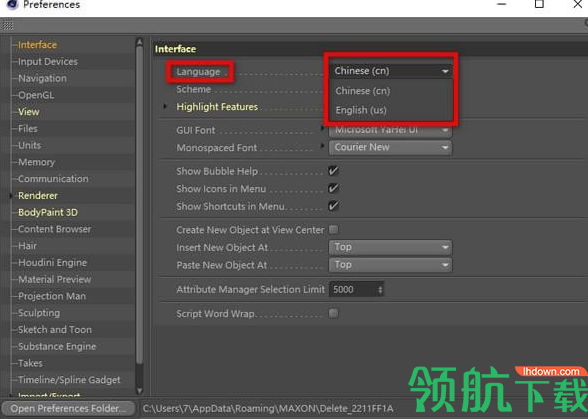Select the Takes category
Image resolution: width=588 pixels, height=419 pixels.
coord(30,363)
